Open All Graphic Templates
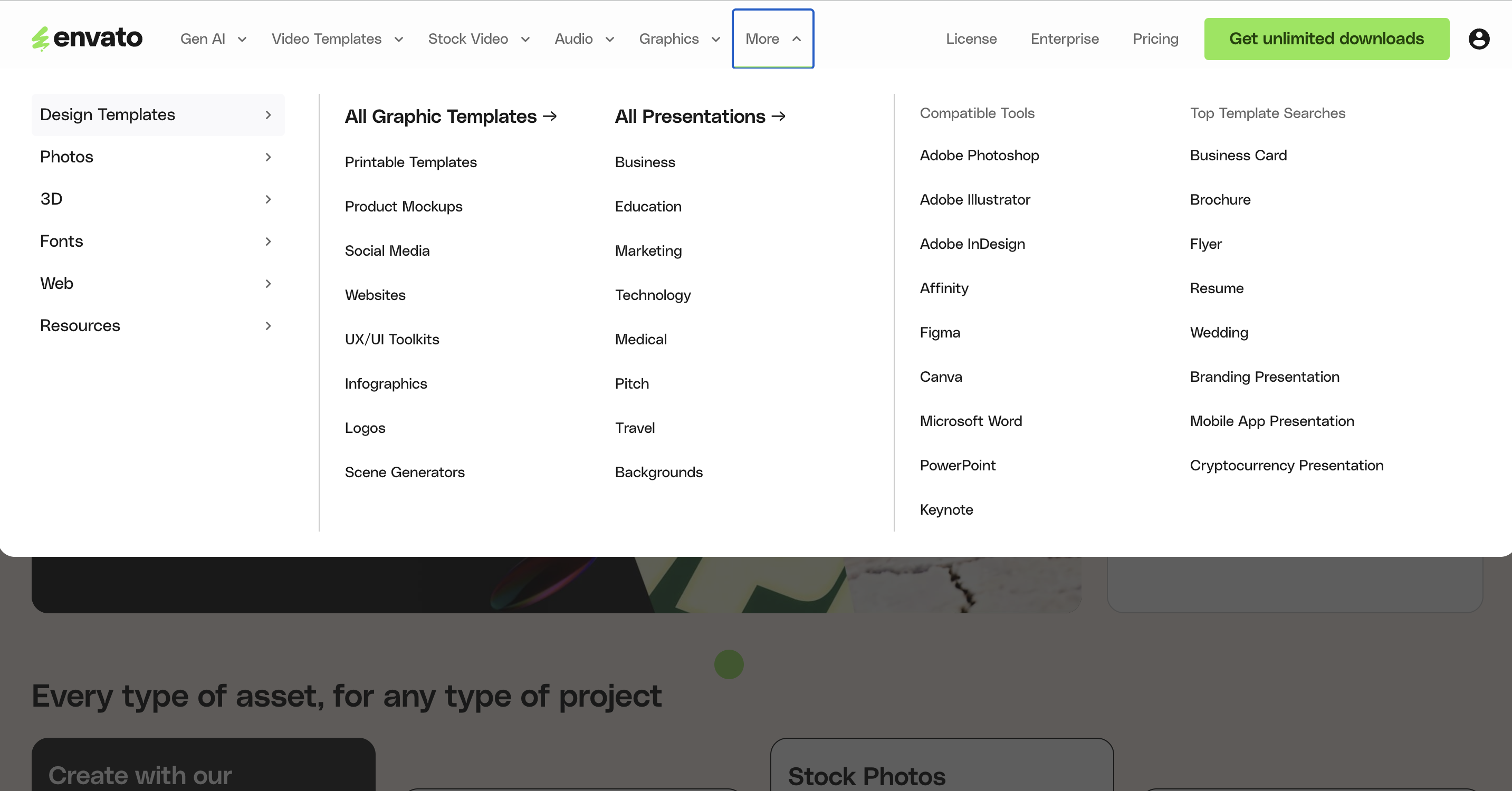This screenshot has width=1512, height=791. tap(450, 116)
